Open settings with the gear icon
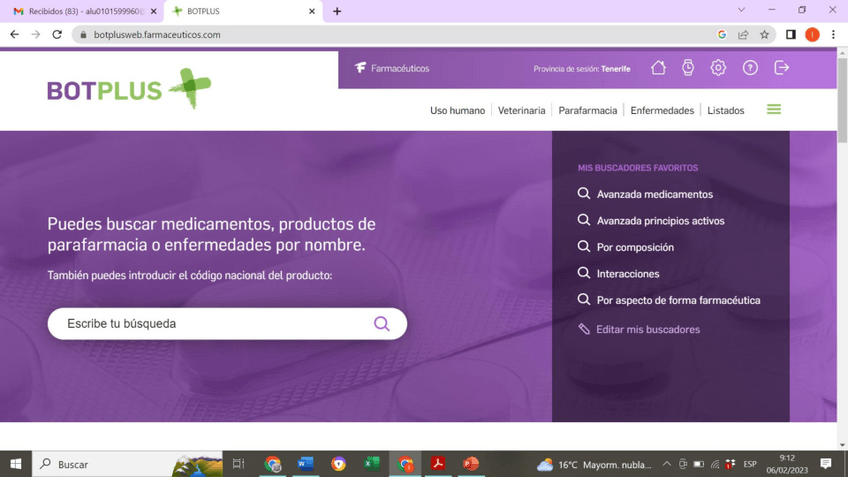The width and height of the screenshot is (848, 477). click(718, 68)
